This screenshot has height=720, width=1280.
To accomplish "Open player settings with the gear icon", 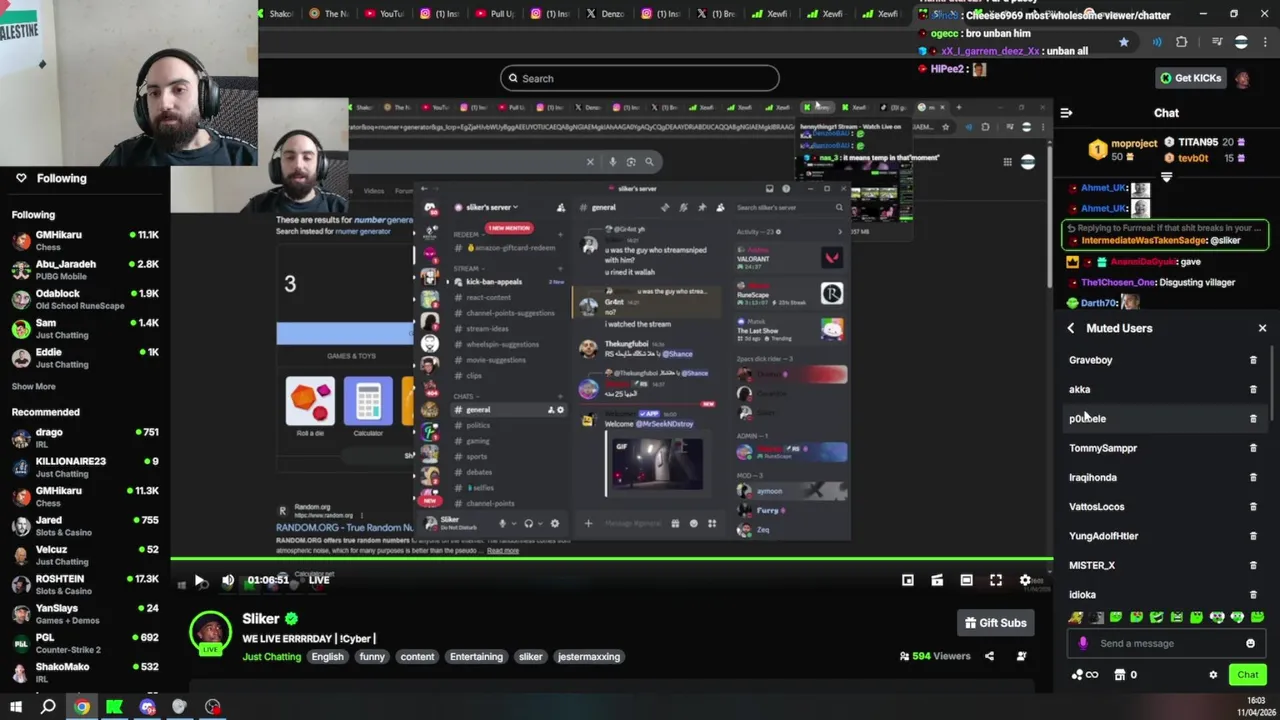I will [x=1025, y=580].
